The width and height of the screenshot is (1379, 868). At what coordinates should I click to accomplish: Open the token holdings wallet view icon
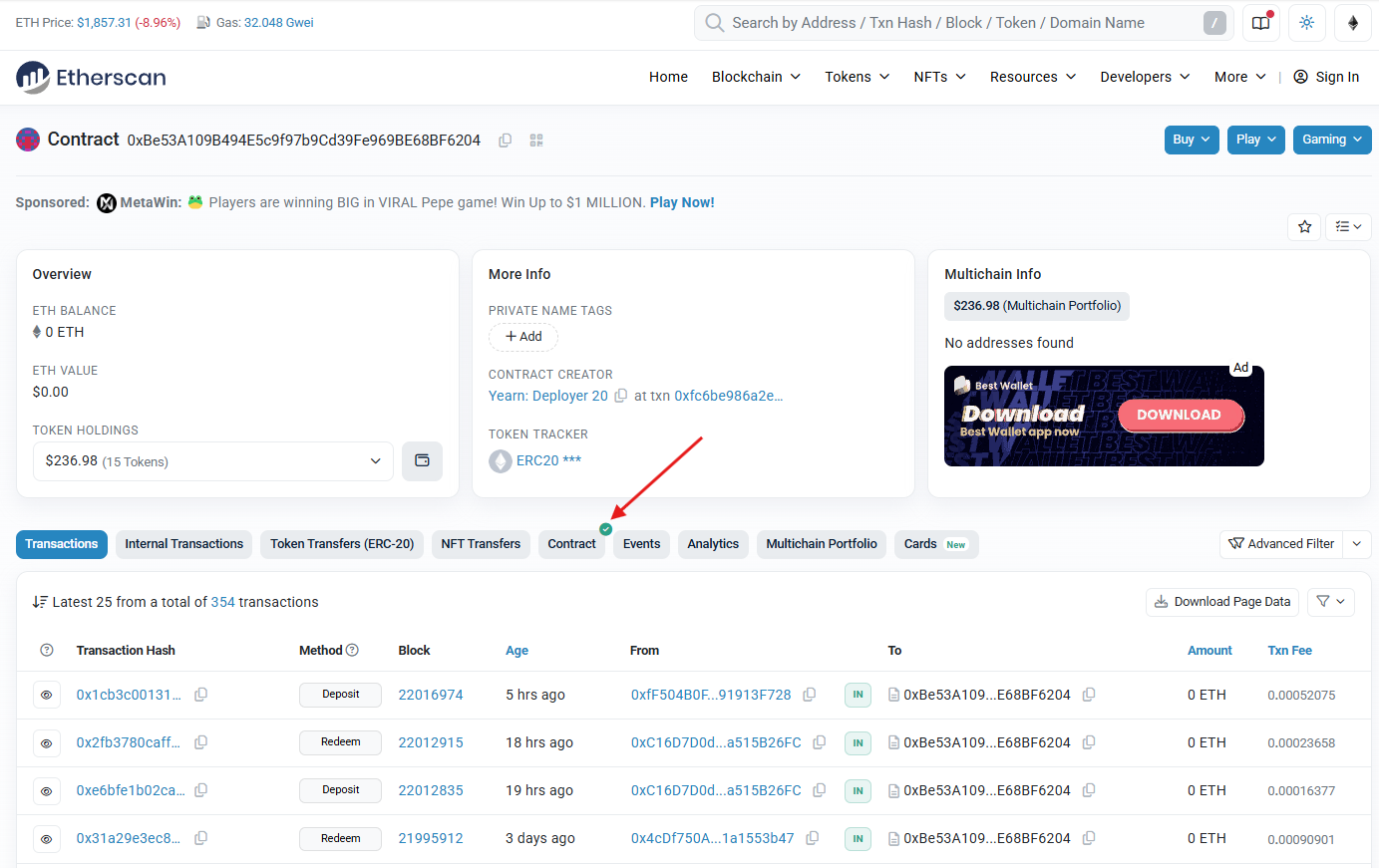click(x=422, y=461)
